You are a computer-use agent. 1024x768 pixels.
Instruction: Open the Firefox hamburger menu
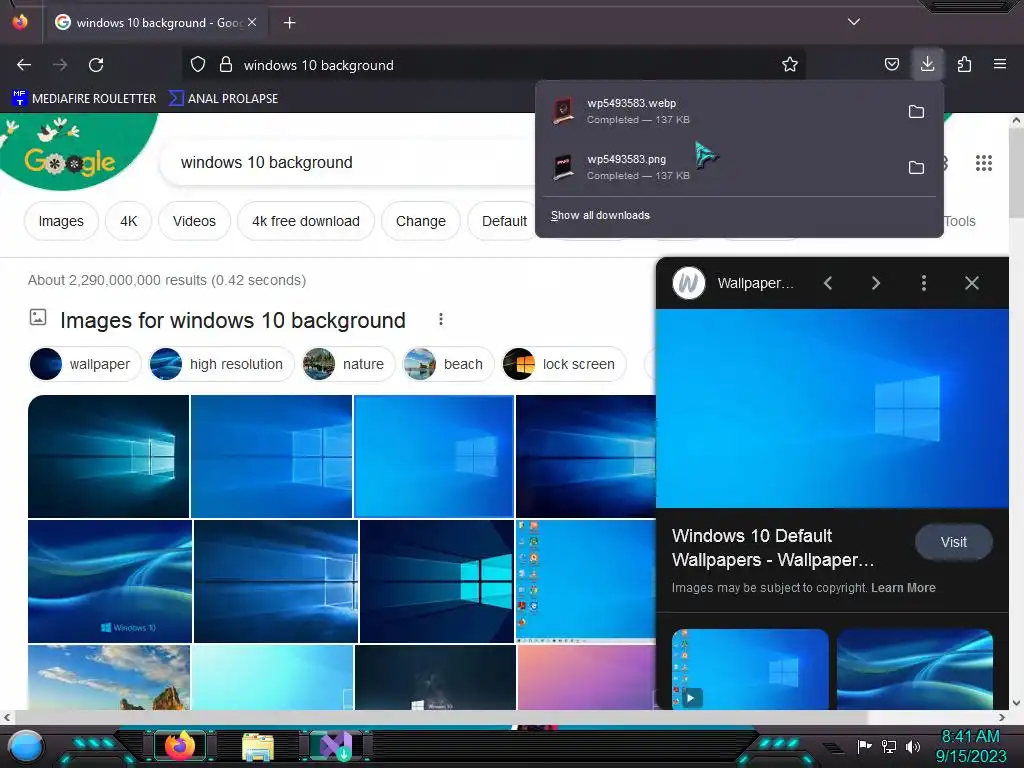pos(1000,64)
